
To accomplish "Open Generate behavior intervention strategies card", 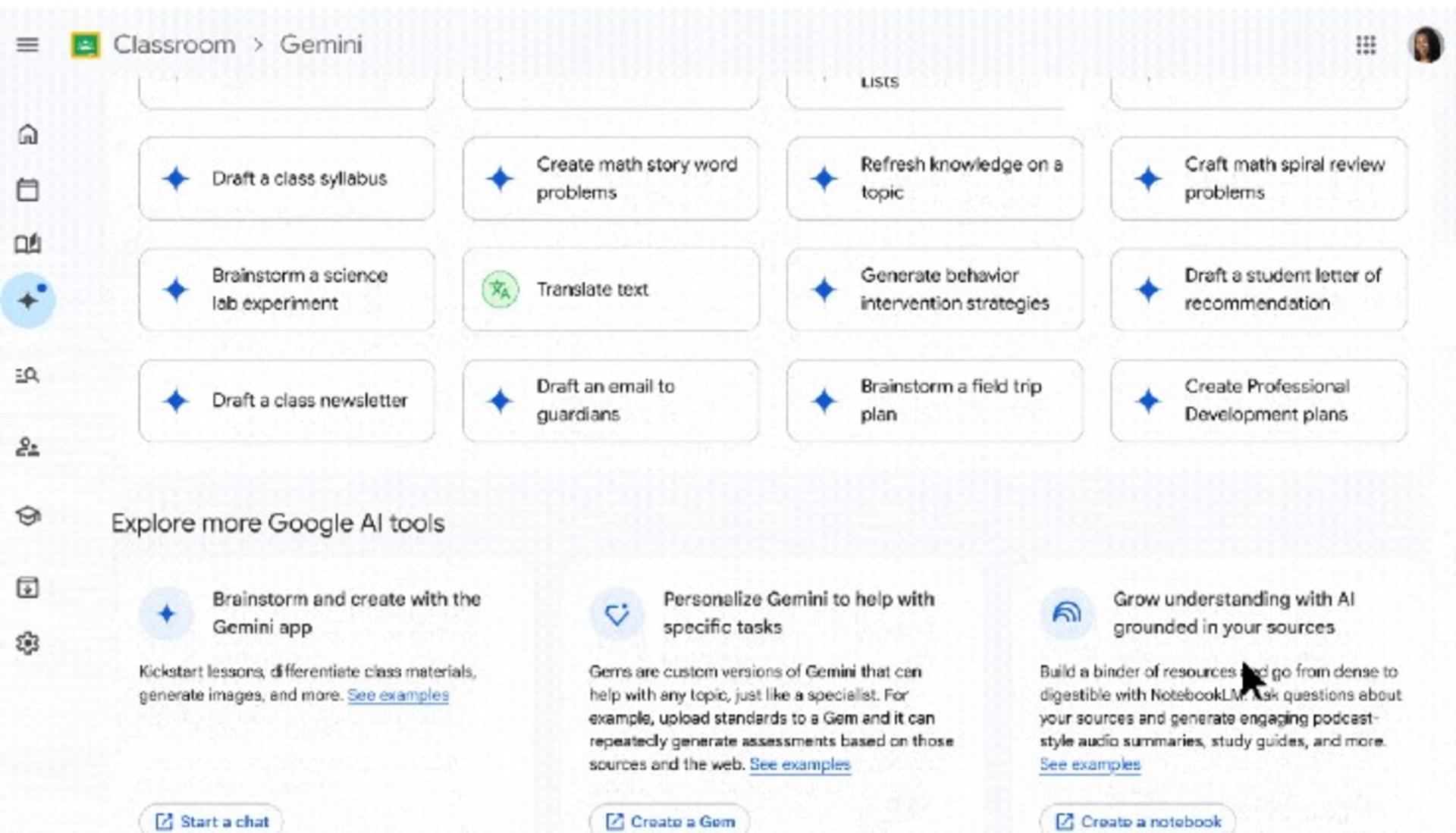I will coord(934,290).
